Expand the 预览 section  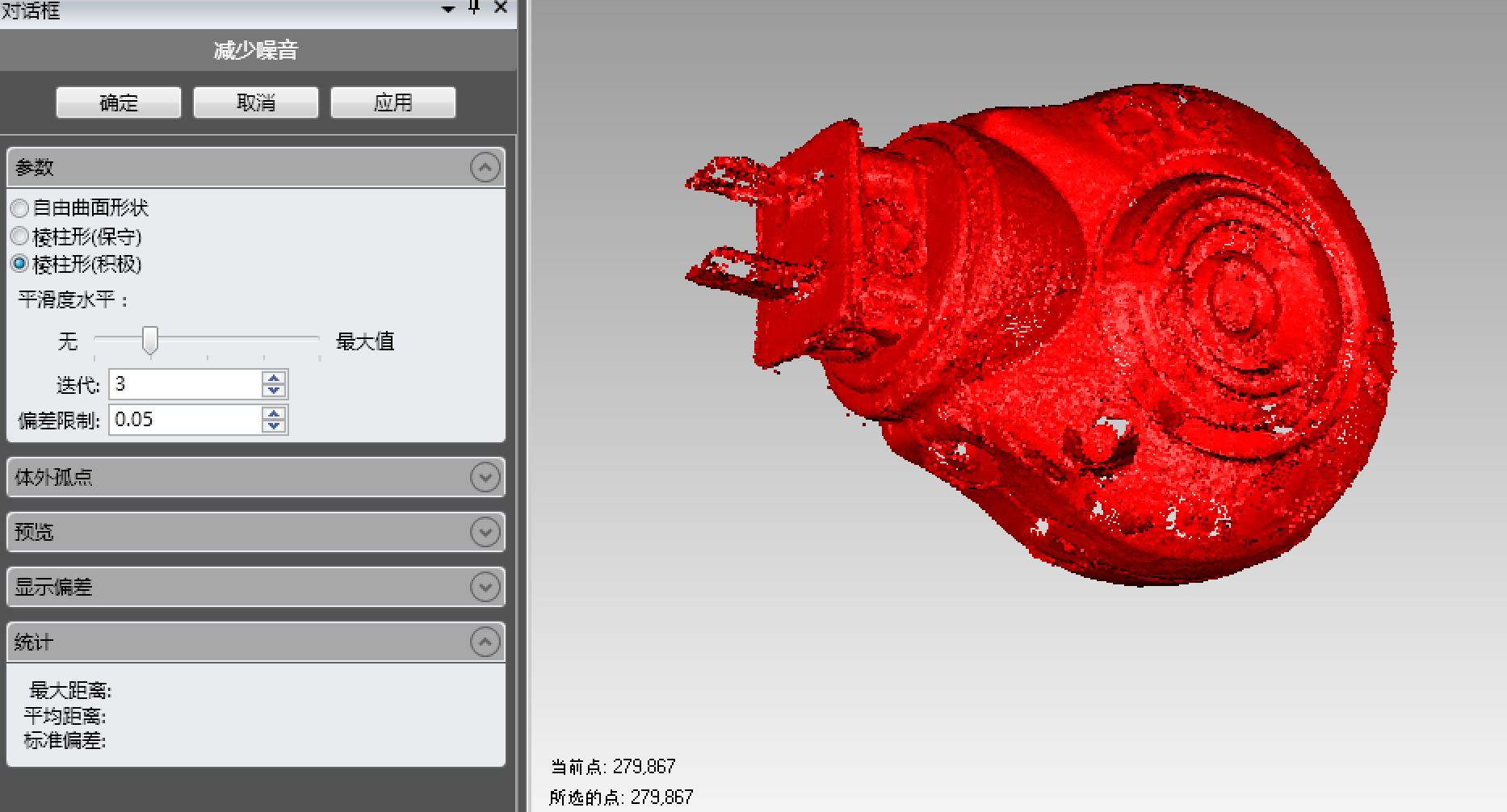[485, 532]
